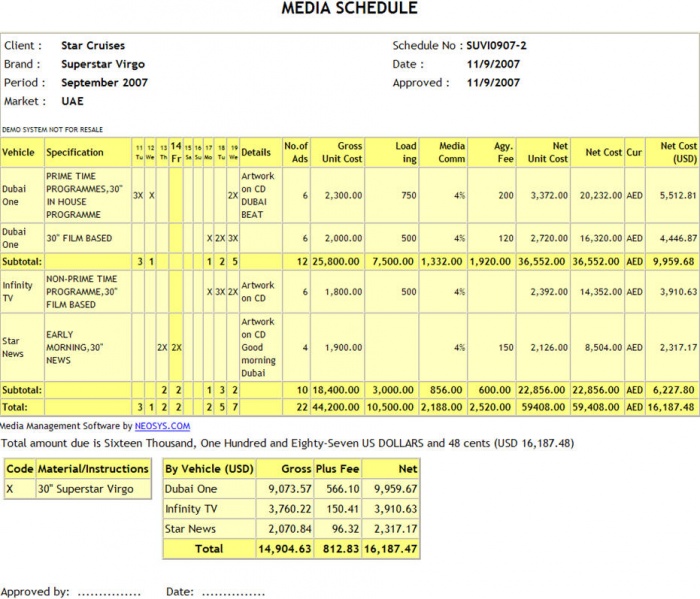
Task: Select grand total USD 16,187.48 cell
Action: 672,407
